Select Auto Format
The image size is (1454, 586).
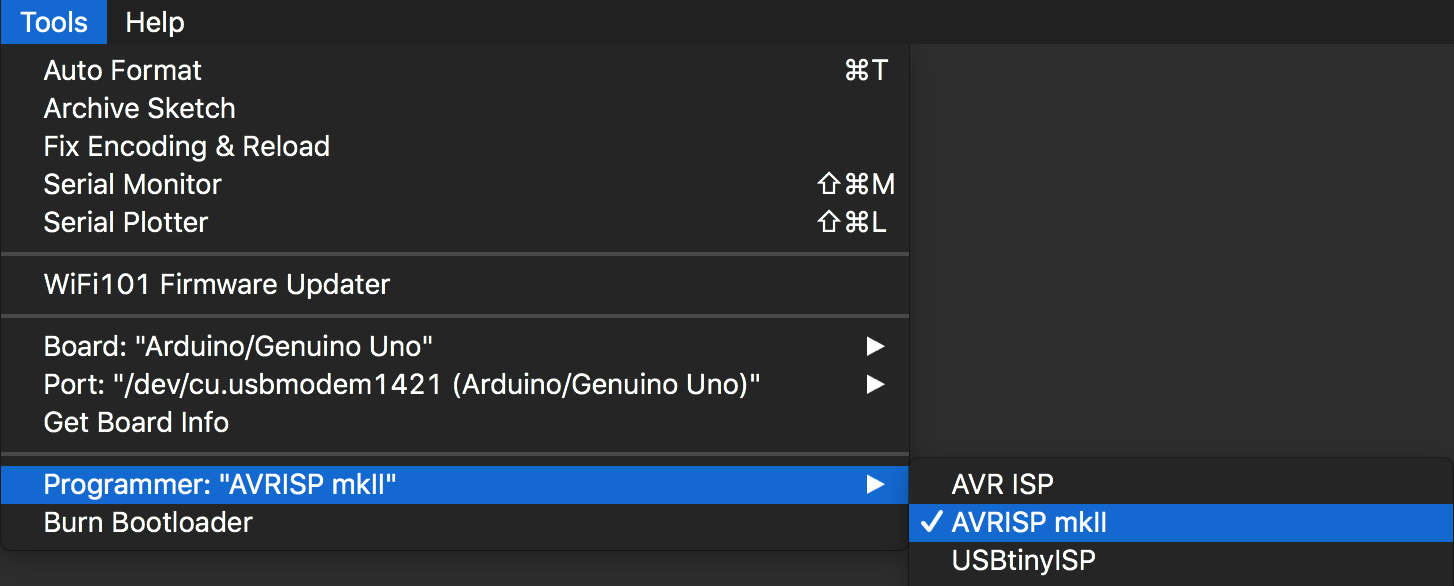click(x=121, y=70)
